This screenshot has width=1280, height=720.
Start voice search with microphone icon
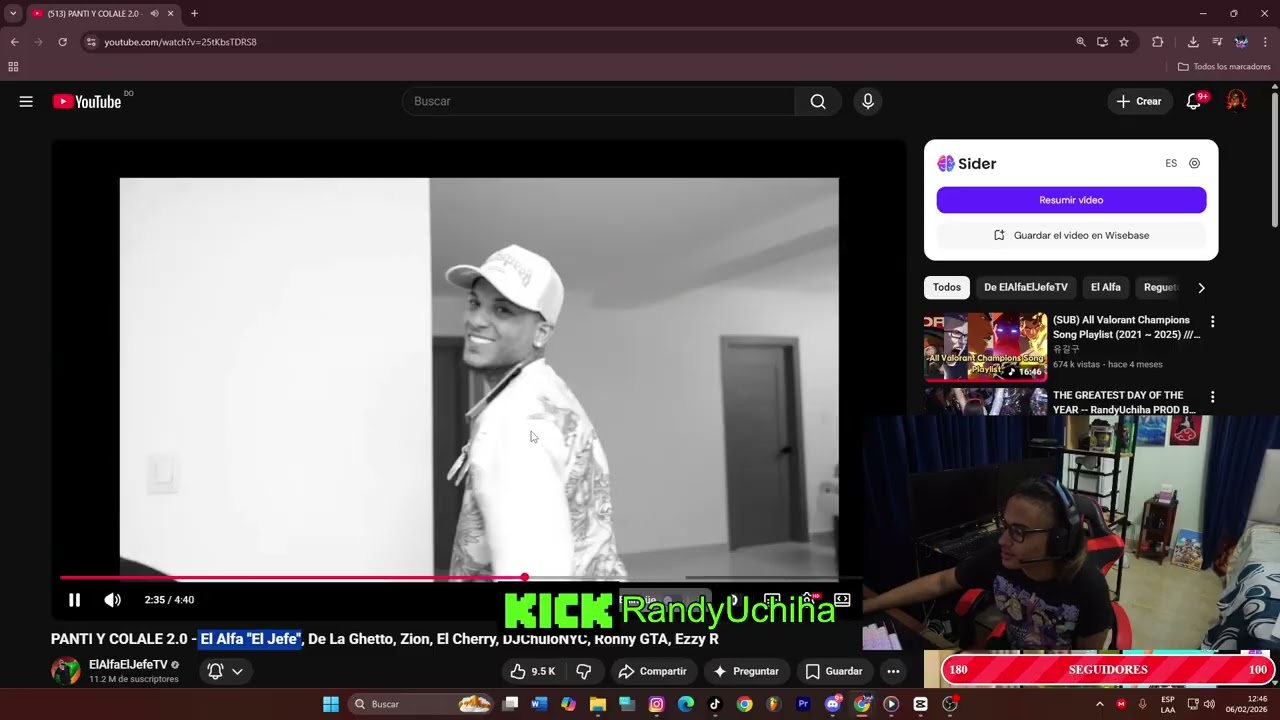(868, 101)
